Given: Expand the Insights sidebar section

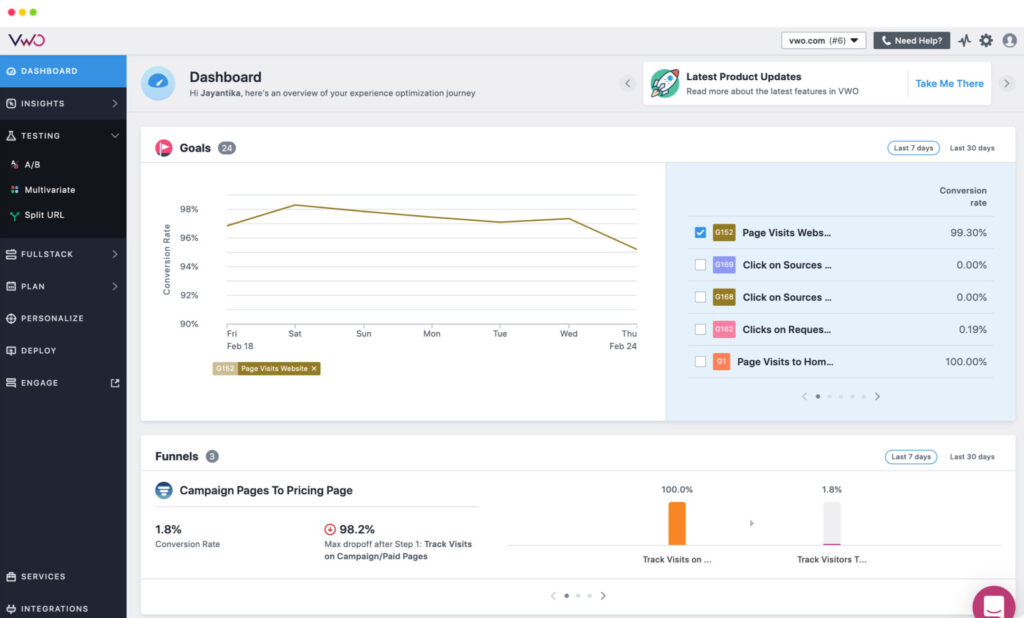Looking at the screenshot, I should tap(63, 103).
